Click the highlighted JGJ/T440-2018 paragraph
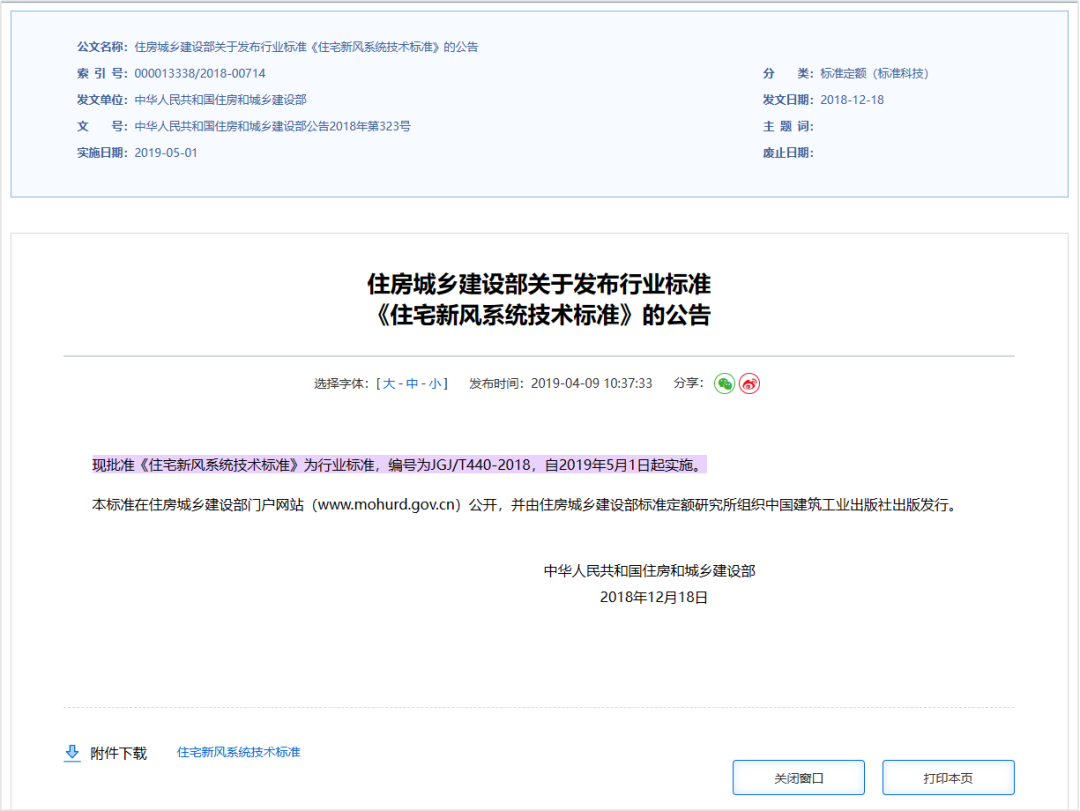1080x811 pixels. pos(398,465)
